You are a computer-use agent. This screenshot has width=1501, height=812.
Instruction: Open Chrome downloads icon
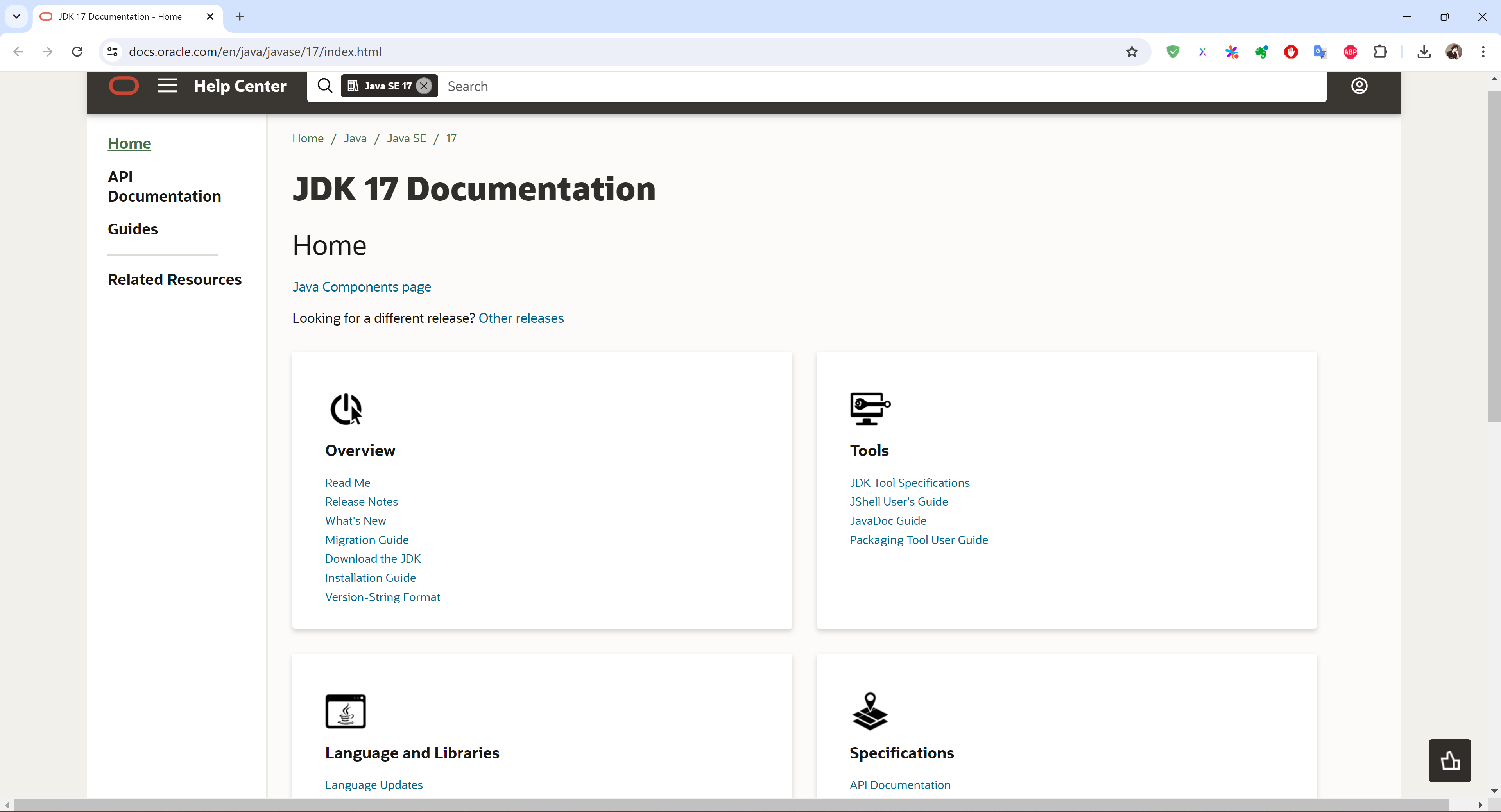coord(1424,52)
